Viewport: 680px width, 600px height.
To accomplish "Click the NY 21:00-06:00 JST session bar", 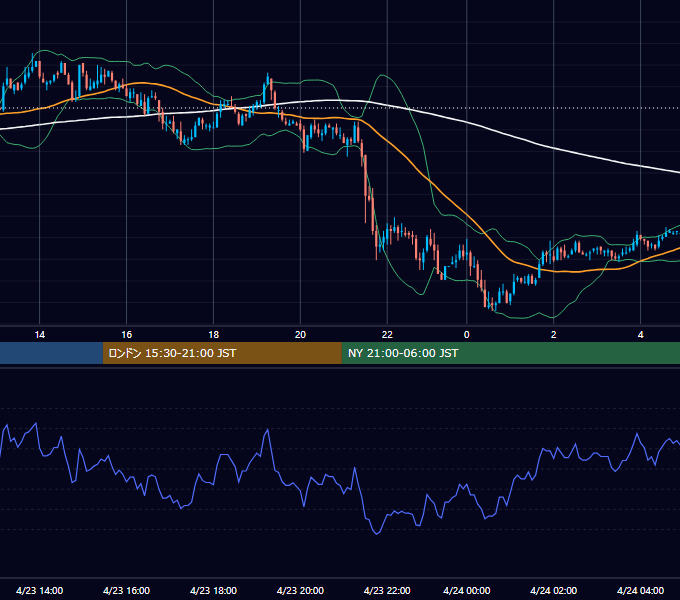I will [x=511, y=353].
